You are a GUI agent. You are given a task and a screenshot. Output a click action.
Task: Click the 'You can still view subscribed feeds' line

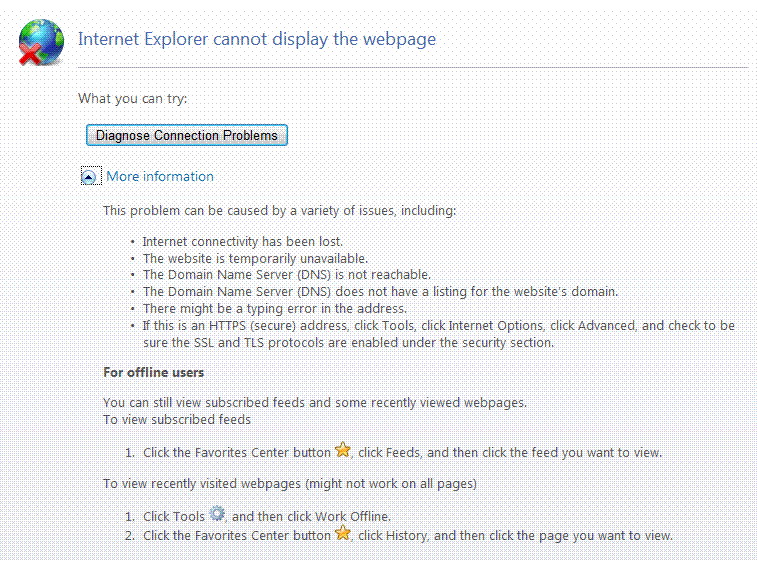tap(315, 403)
